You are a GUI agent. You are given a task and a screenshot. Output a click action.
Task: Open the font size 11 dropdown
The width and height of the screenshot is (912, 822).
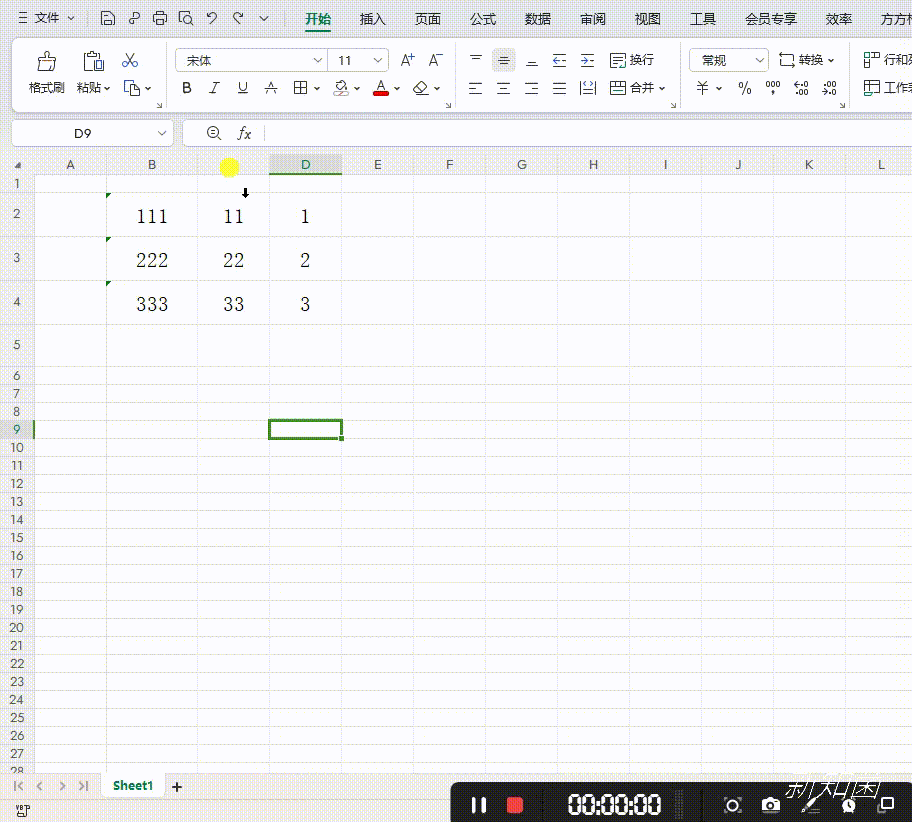[377, 60]
